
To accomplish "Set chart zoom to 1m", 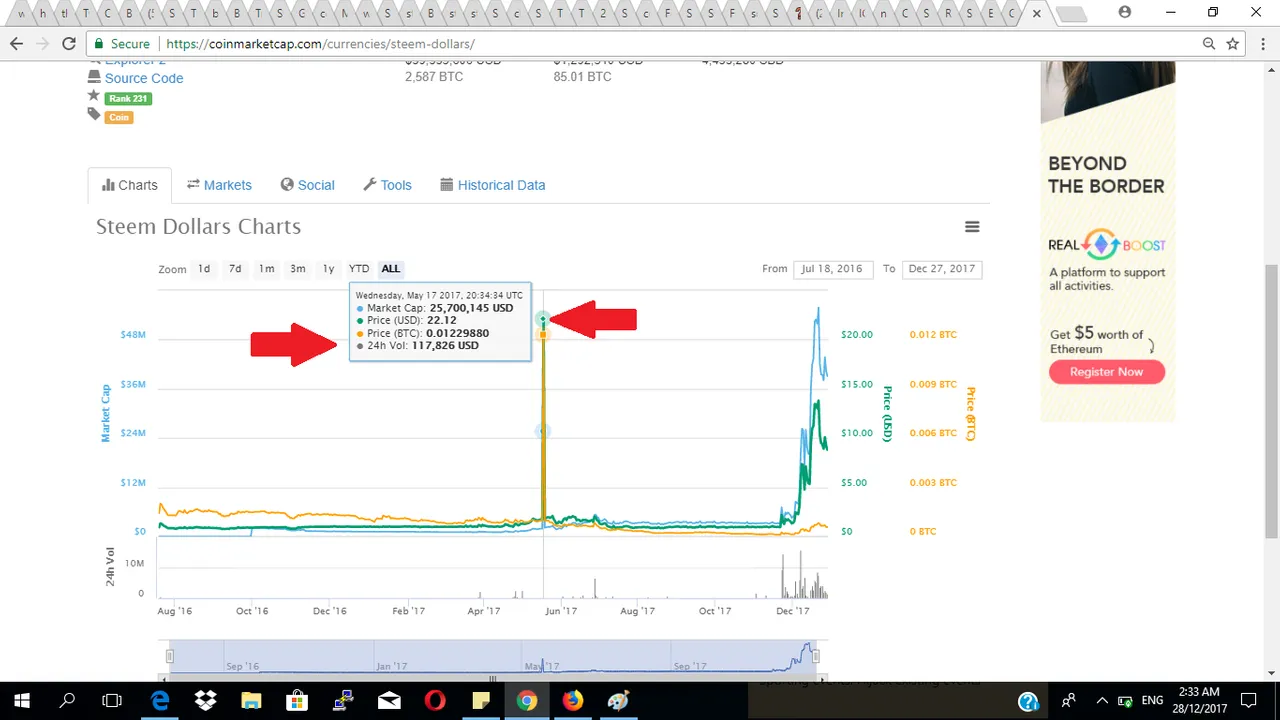I will pyautogui.click(x=266, y=268).
